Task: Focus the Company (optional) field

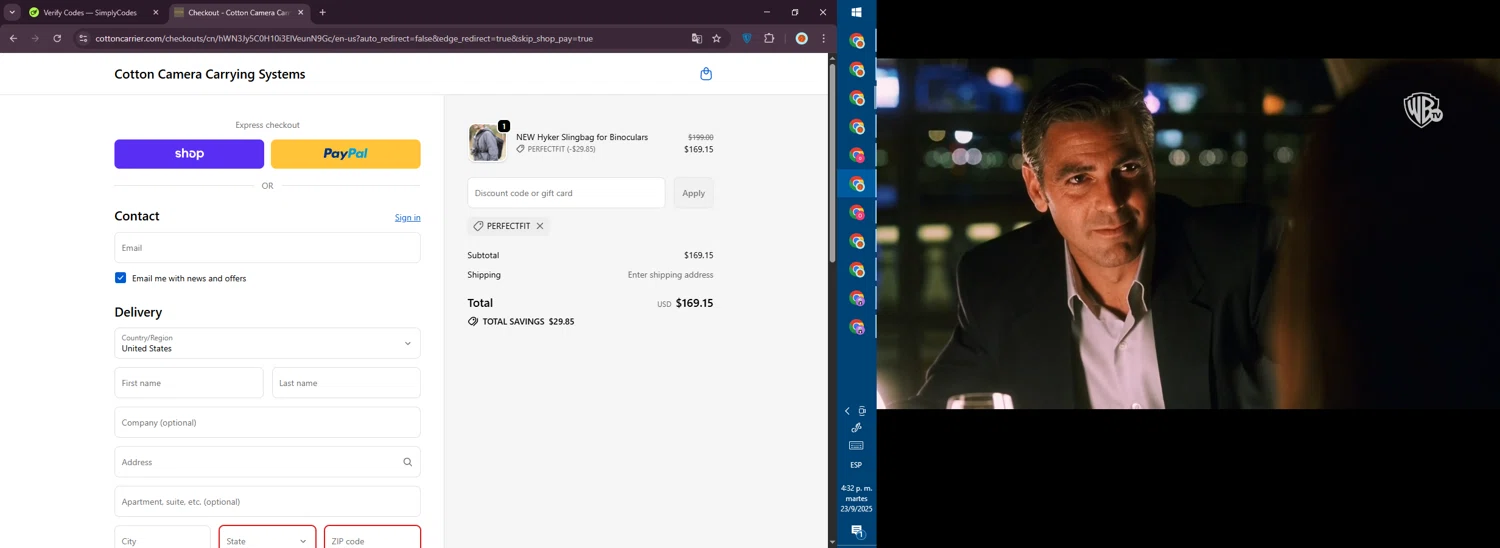Action: point(267,422)
